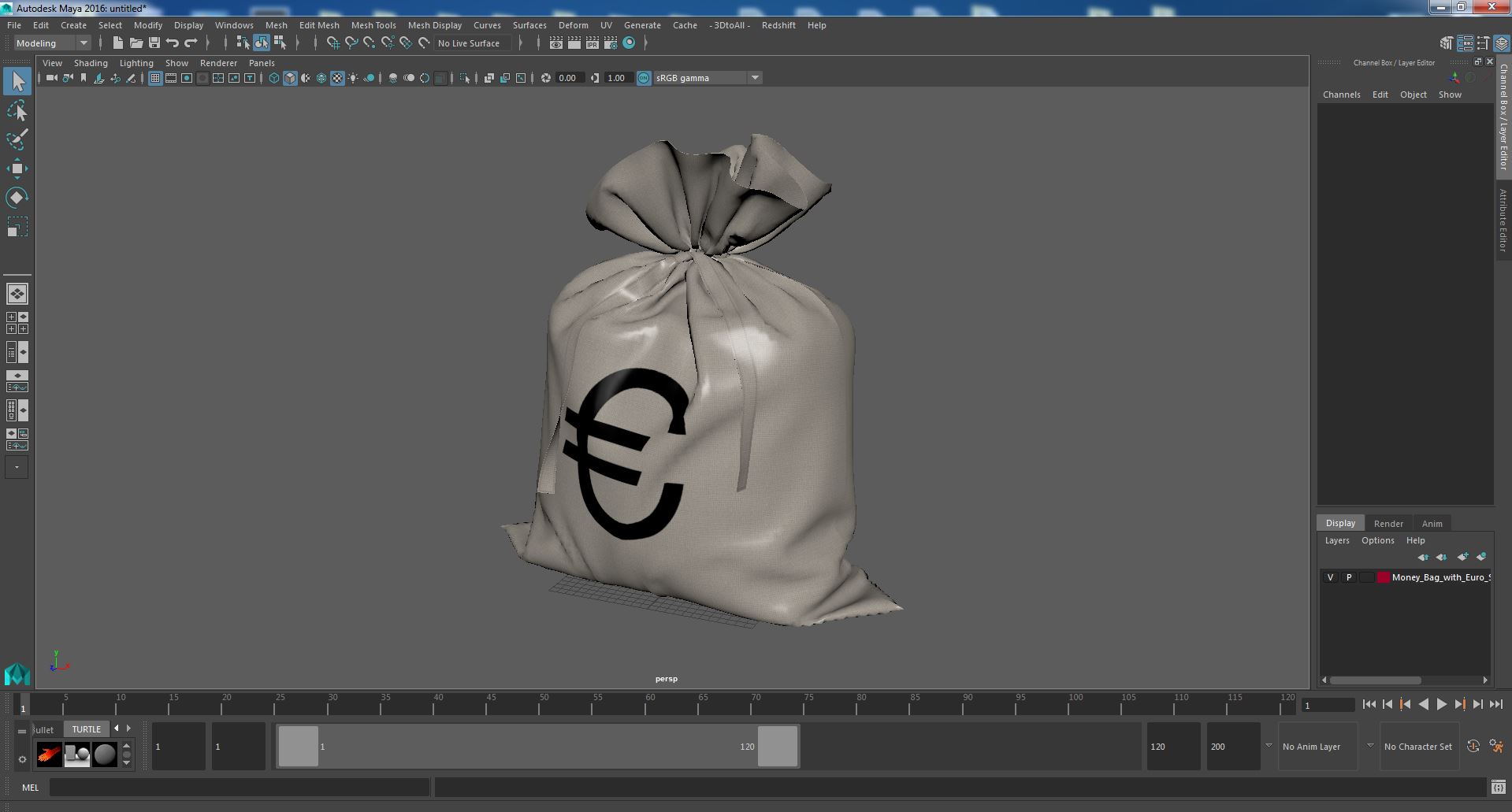Show Modeling Toolkit icon at top right
The image size is (1512, 812).
coord(1447,43)
